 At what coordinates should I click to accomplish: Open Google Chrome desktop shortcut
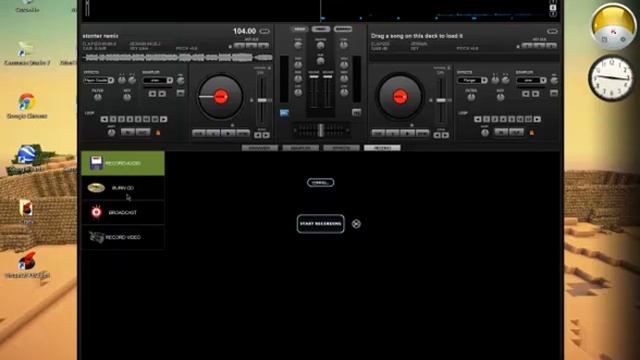pos(27,106)
